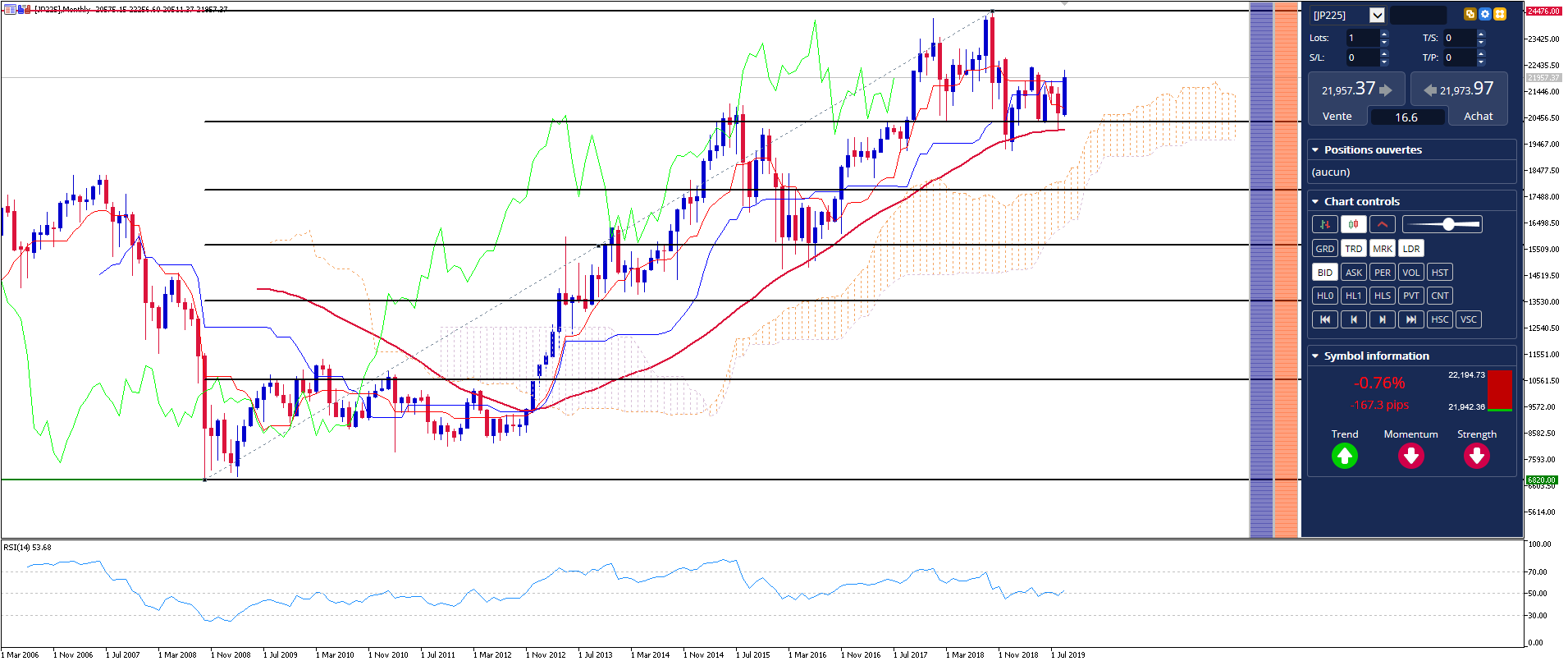Jump to chart end with skip-forward icon
Viewport: 1568px width, 661px height.
pyautogui.click(x=1410, y=319)
